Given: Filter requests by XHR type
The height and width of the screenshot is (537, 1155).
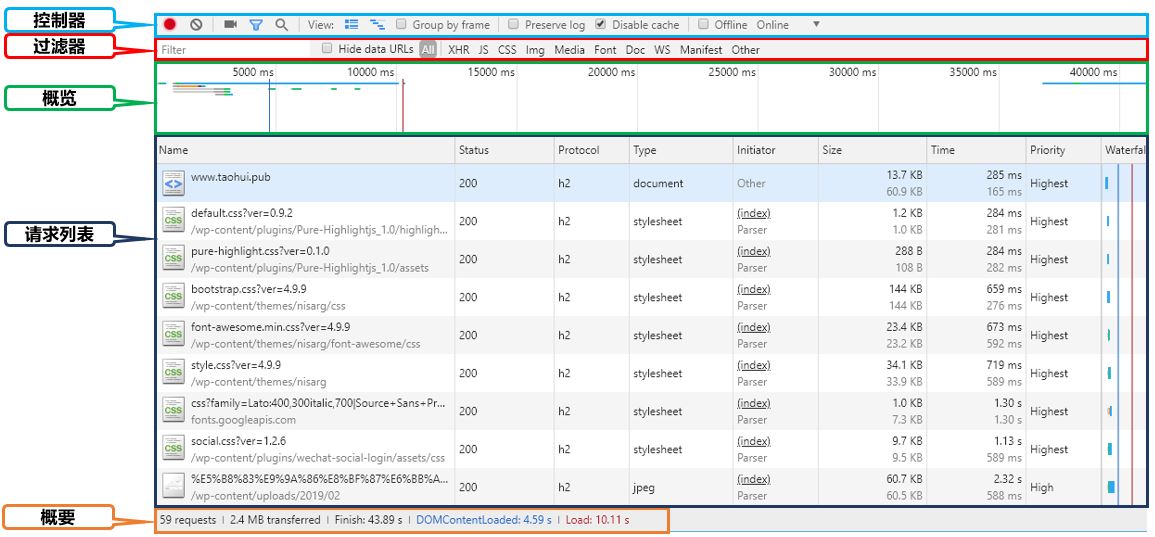Looking at the screenshot, I should [x=458, y=50].
